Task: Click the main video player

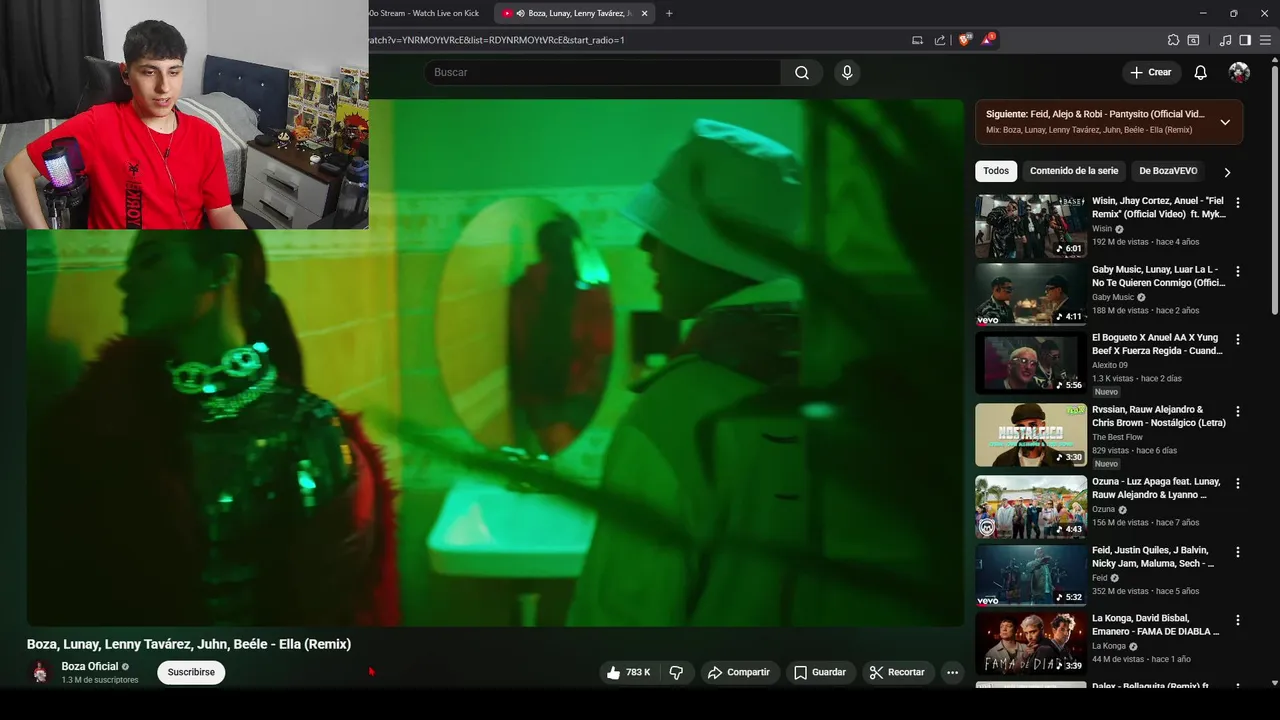Action: pos(495,362)
